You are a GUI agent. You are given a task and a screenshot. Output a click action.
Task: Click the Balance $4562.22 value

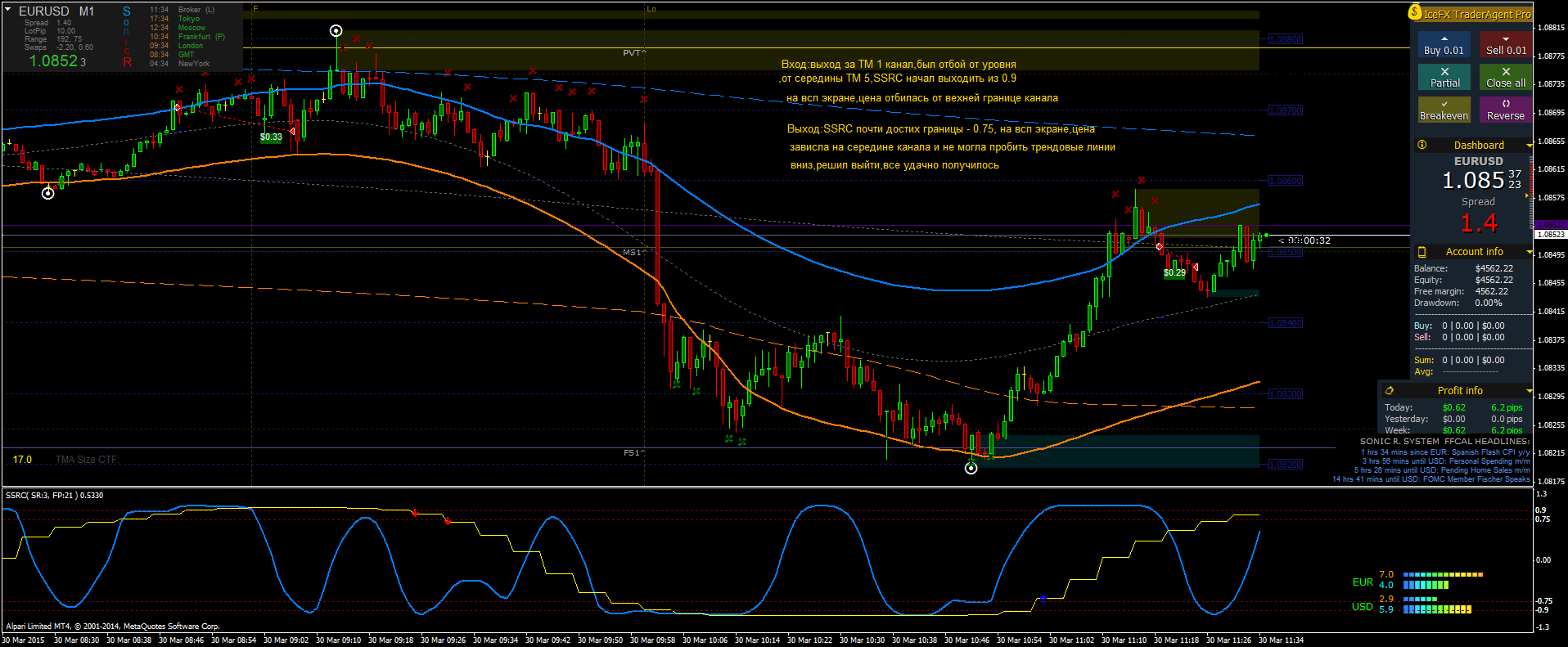click(x=1494, y=268)
